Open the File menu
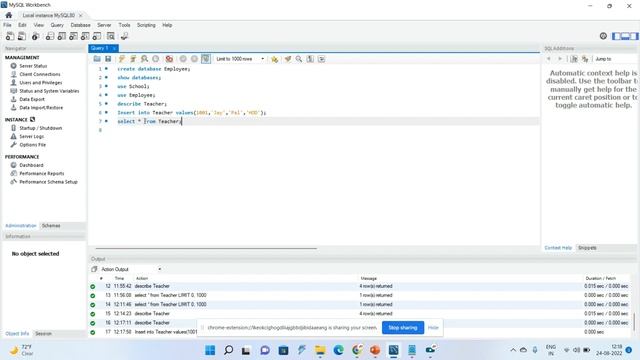This screenshot has height=360, width=640. pyautogui.click(x=7, y=25)
